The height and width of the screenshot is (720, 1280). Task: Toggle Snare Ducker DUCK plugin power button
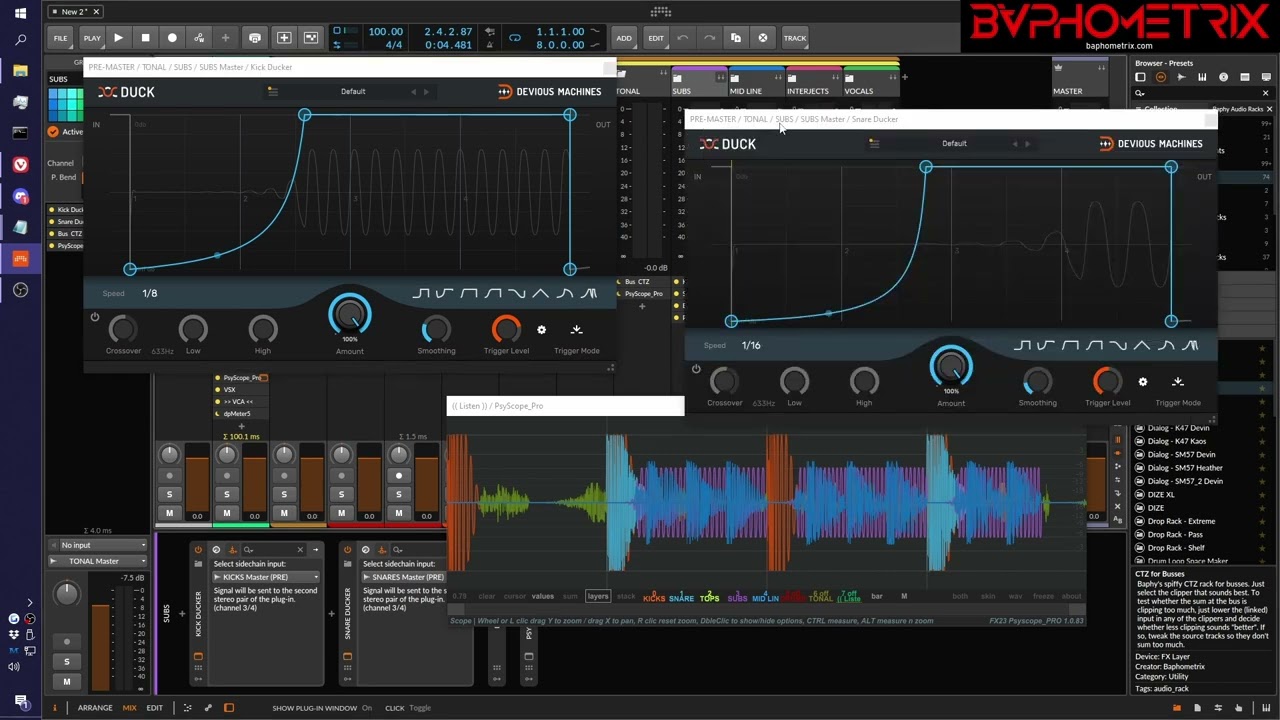(696, 369)
